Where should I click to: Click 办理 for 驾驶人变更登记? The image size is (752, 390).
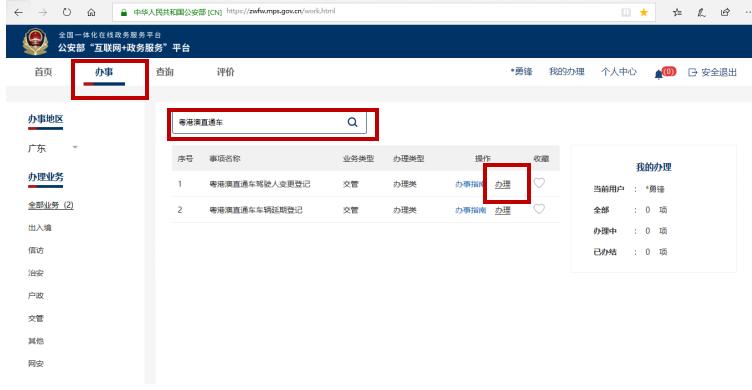[503, 184]
